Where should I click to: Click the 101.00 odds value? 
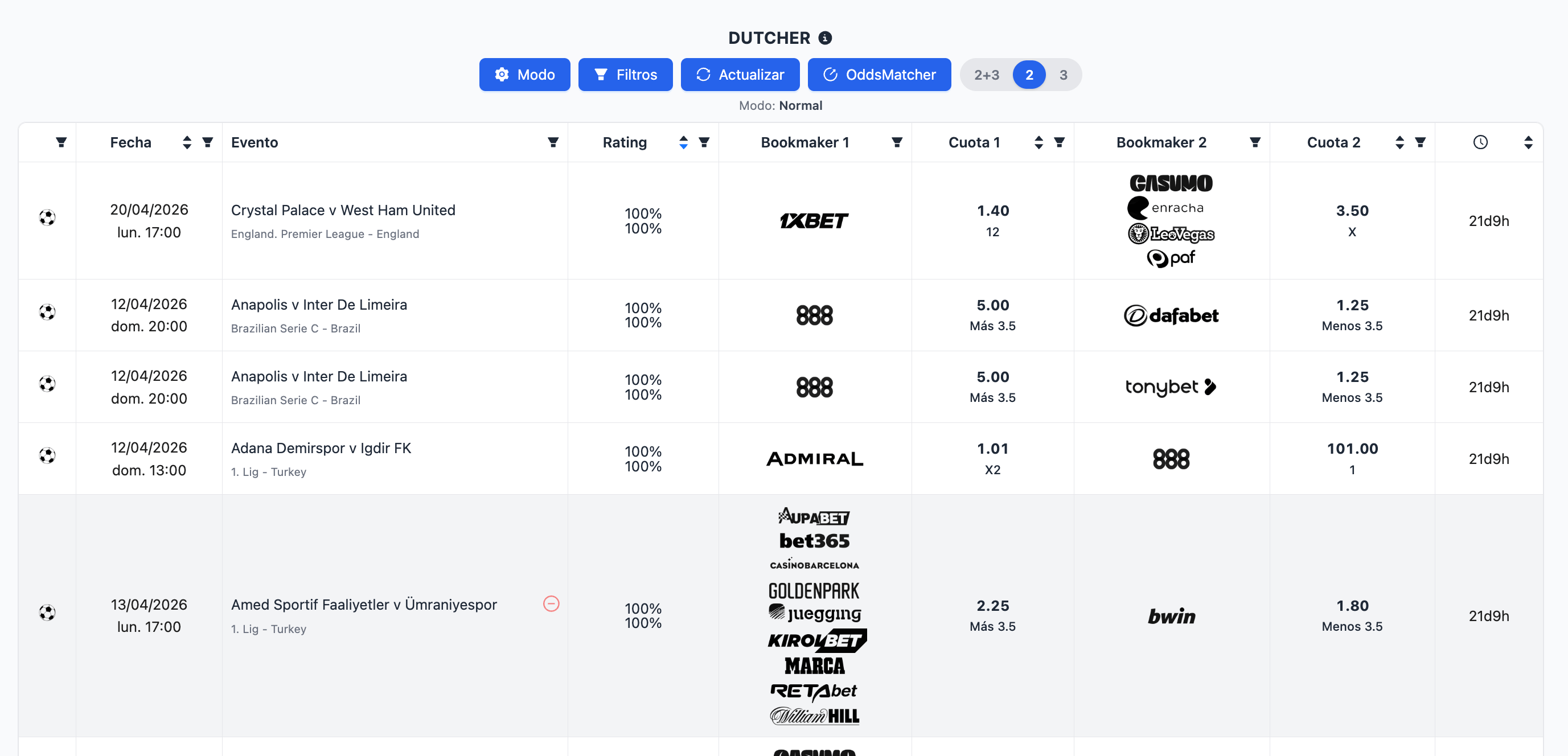click(x=1352, y=449)
